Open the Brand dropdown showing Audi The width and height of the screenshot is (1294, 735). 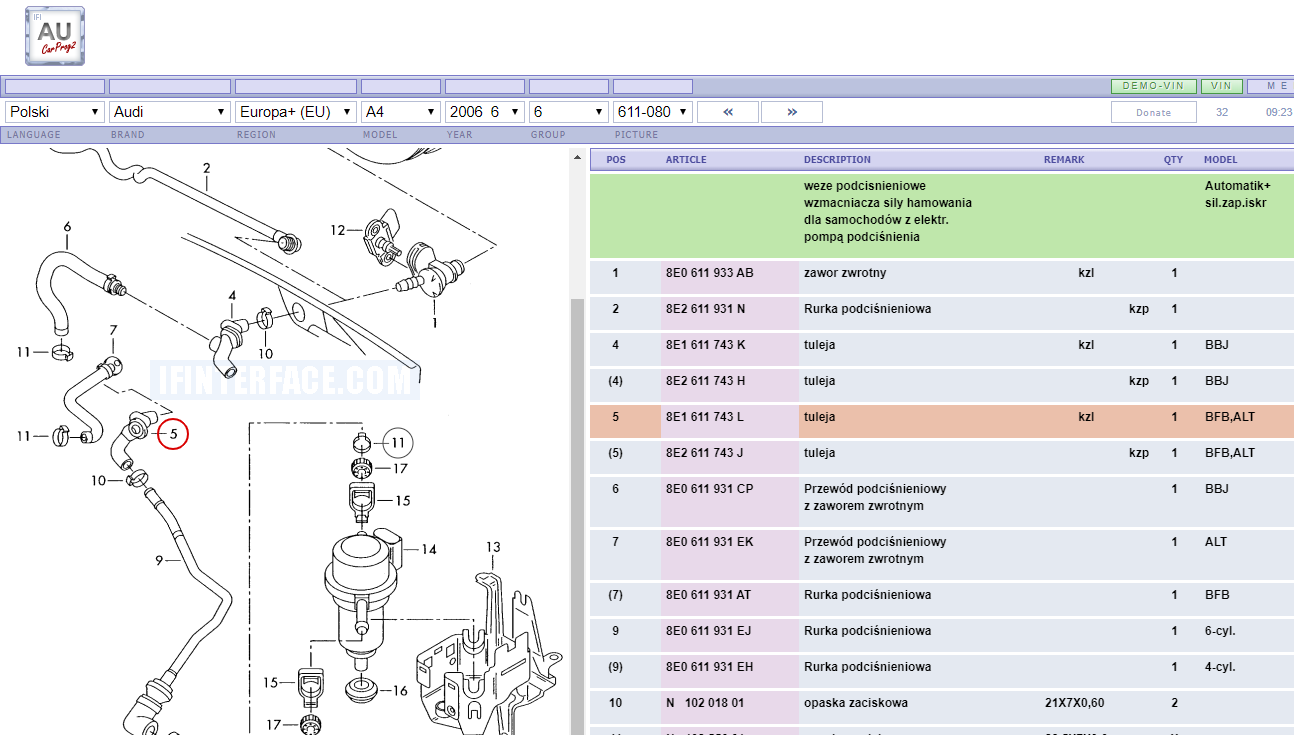[x=170, y=112]
